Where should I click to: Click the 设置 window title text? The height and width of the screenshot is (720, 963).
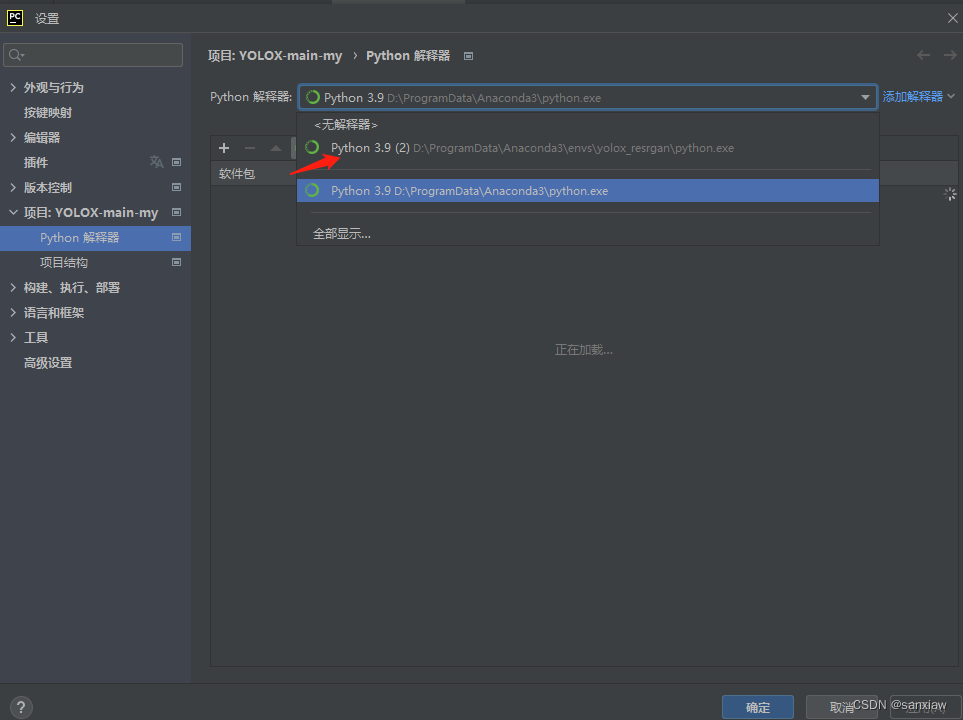(x=47, y=18)
